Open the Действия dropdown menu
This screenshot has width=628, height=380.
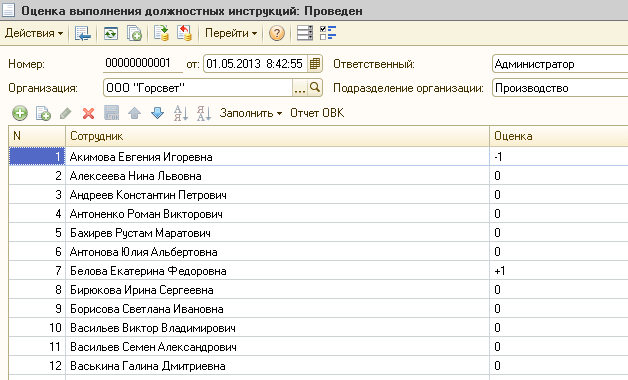pos(34,33)
